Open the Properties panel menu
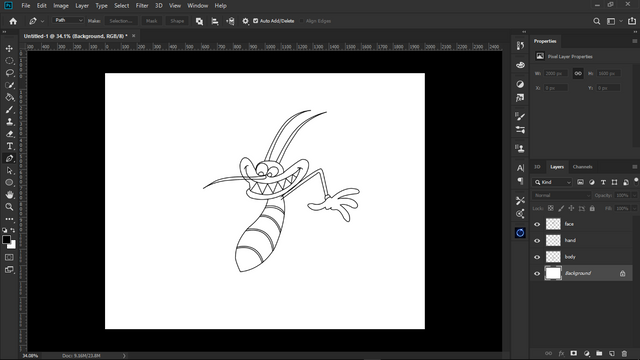The width and height of the screenshot is (640, 360). click(634, 41)
